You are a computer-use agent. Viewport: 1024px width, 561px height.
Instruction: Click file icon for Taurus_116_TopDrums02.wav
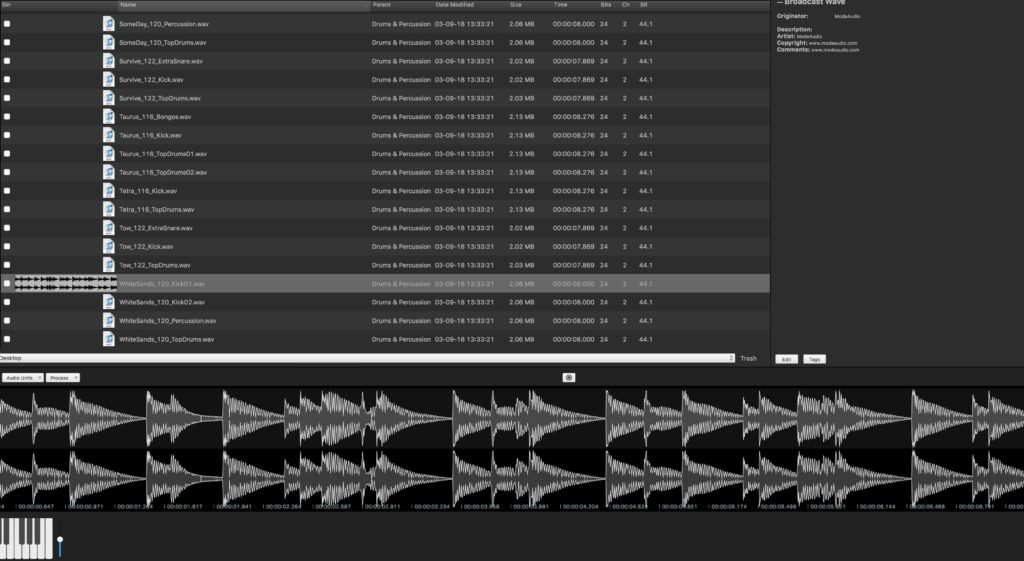click(x=108, y=172)
